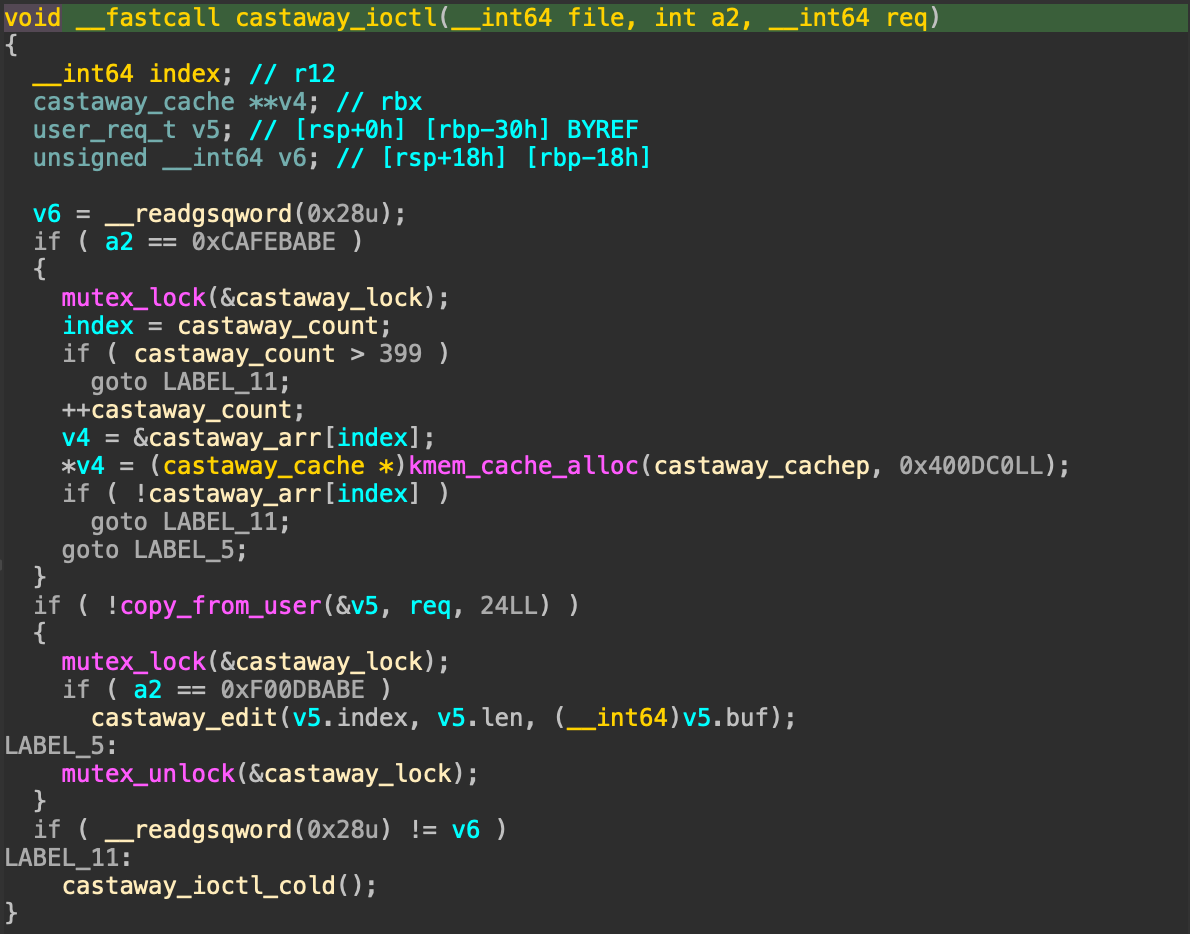
Task: Click the 'a2' parameter in the function signature
Action: pyautogui.click(x=725, y=17)
